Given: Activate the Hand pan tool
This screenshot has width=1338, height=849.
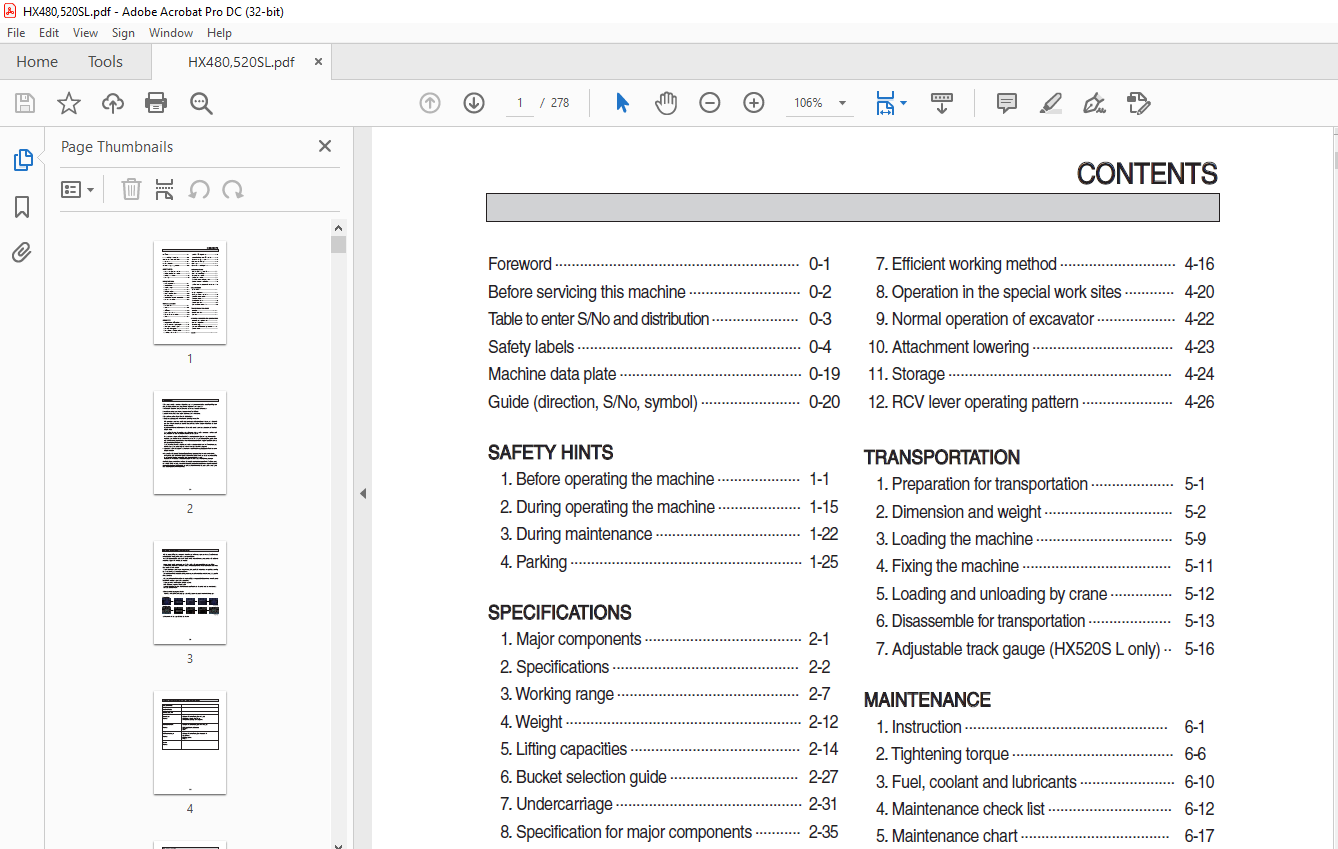Looking at the screenshot, I should click(x=666, y=103).
